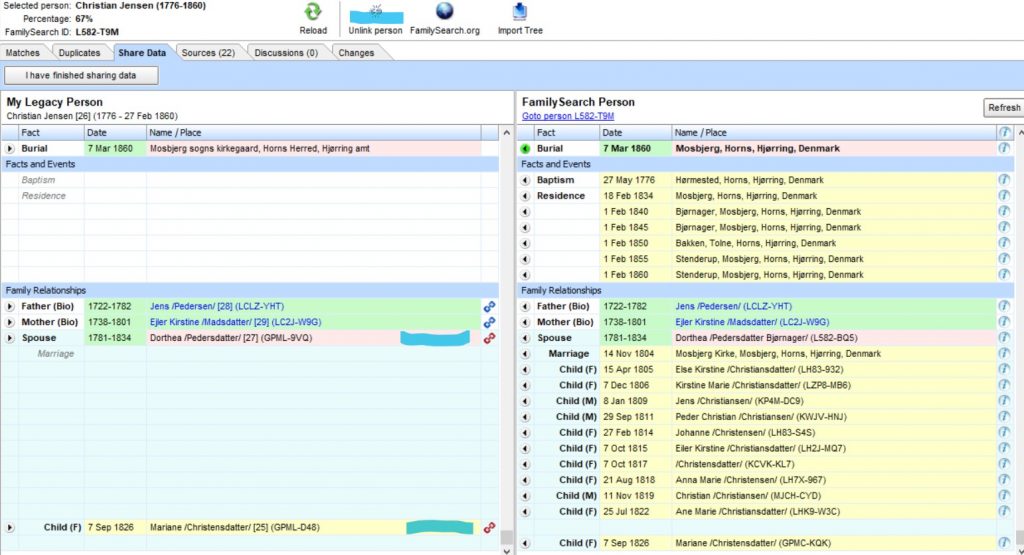Click I have finished sharing data button
1024x555 pixels.
click(x=81, y=75)
